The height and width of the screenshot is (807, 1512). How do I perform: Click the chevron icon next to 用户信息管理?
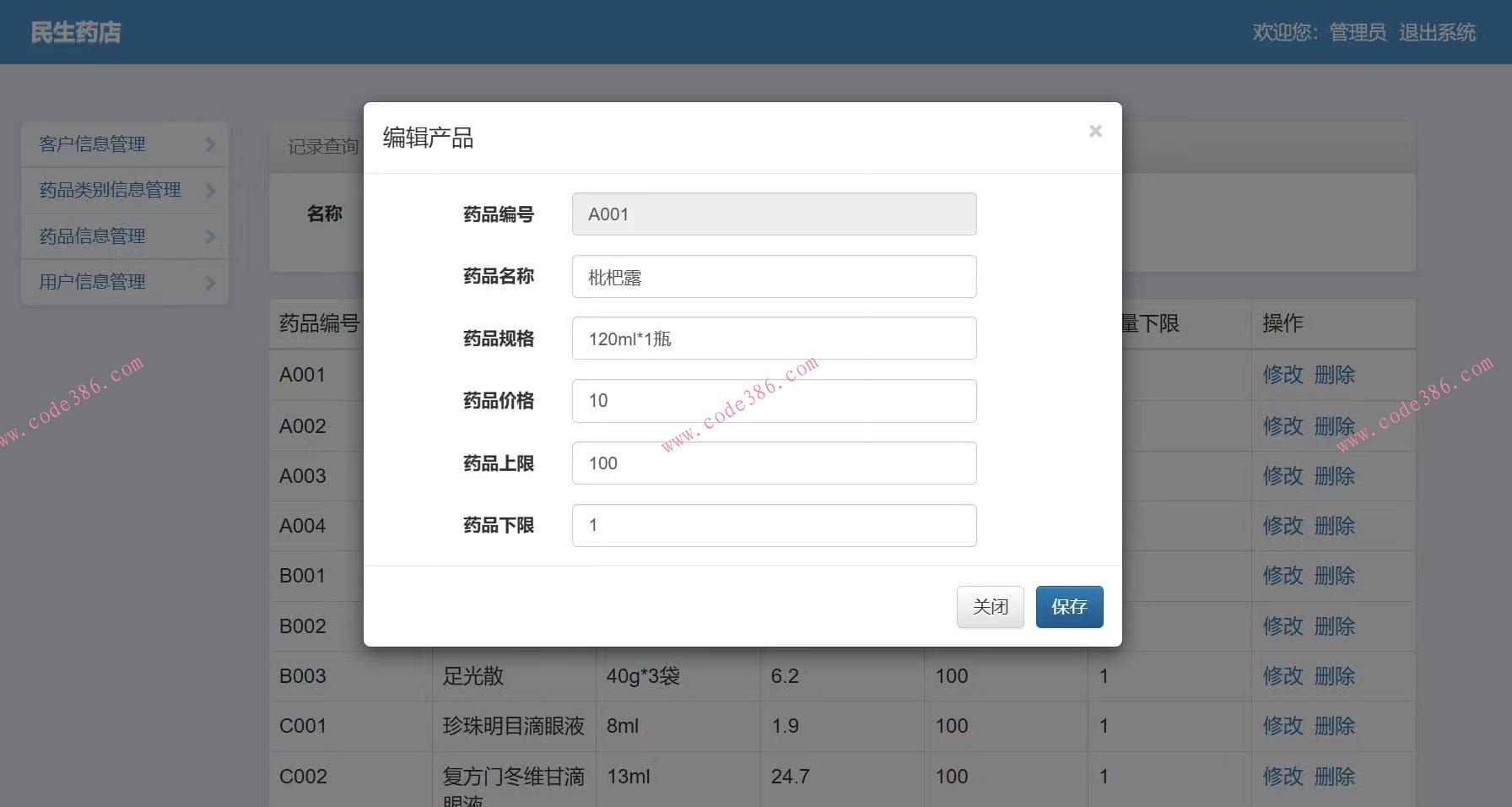[x=210, y=281]
